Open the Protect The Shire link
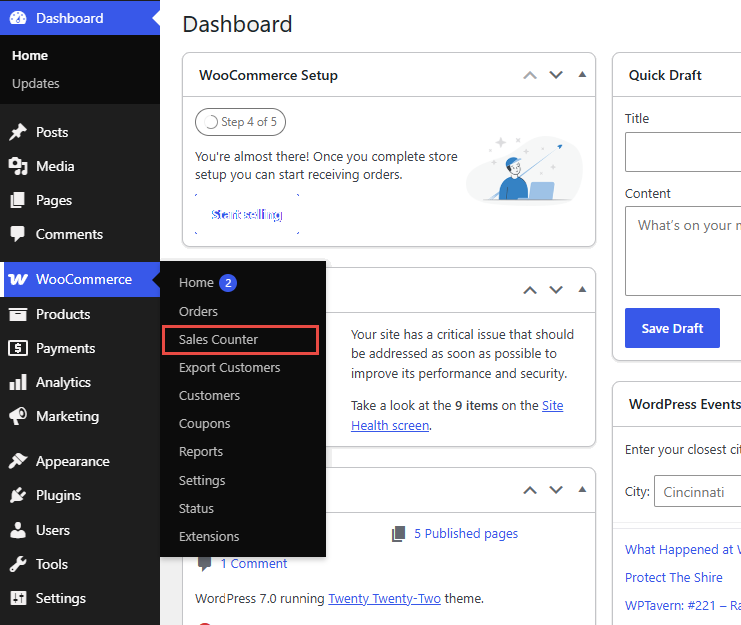Screen dimensions: 741x625 673,577
